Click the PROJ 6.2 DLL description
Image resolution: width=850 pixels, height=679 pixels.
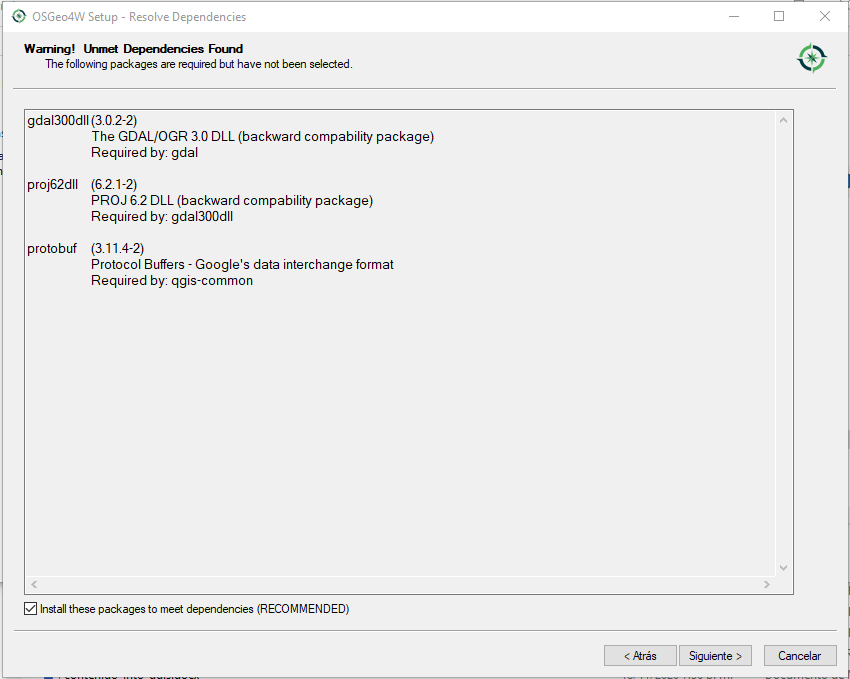(232, 201)
